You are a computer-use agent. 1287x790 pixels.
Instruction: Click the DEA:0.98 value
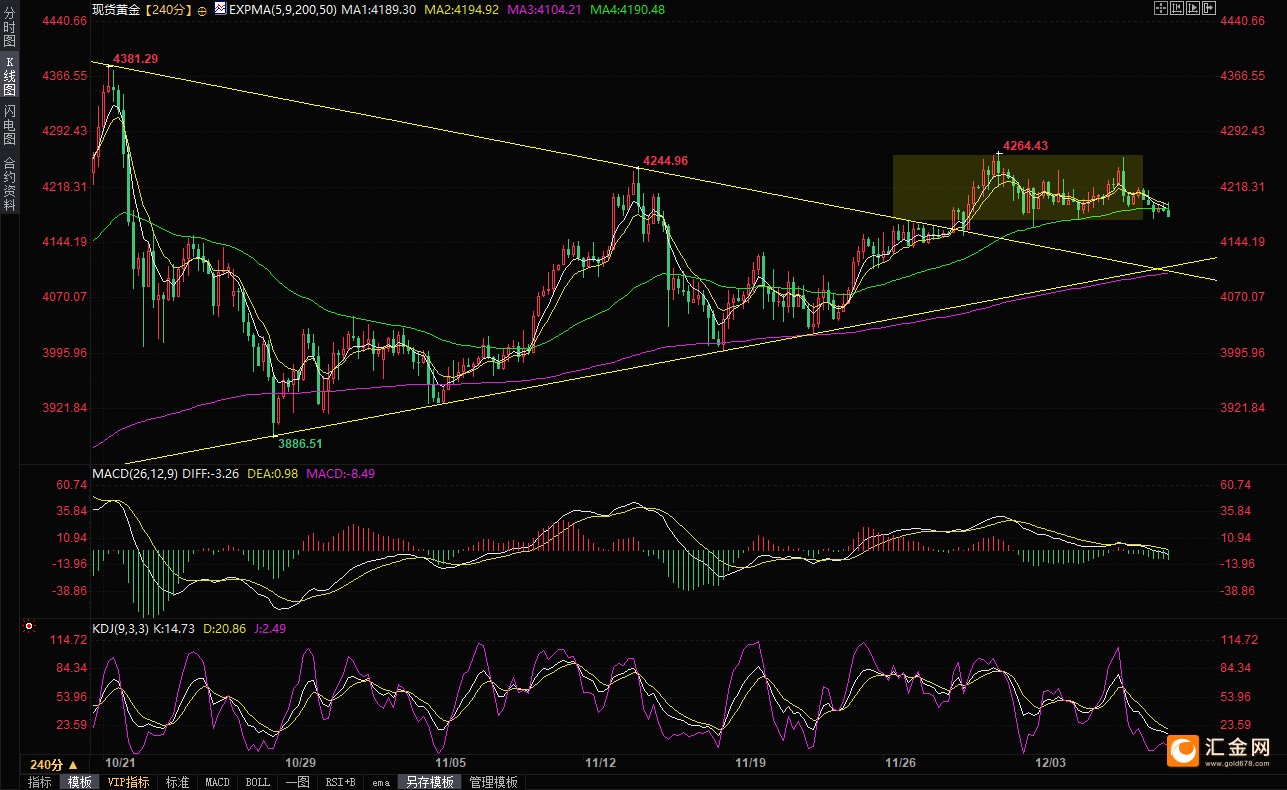coord(273,473)
